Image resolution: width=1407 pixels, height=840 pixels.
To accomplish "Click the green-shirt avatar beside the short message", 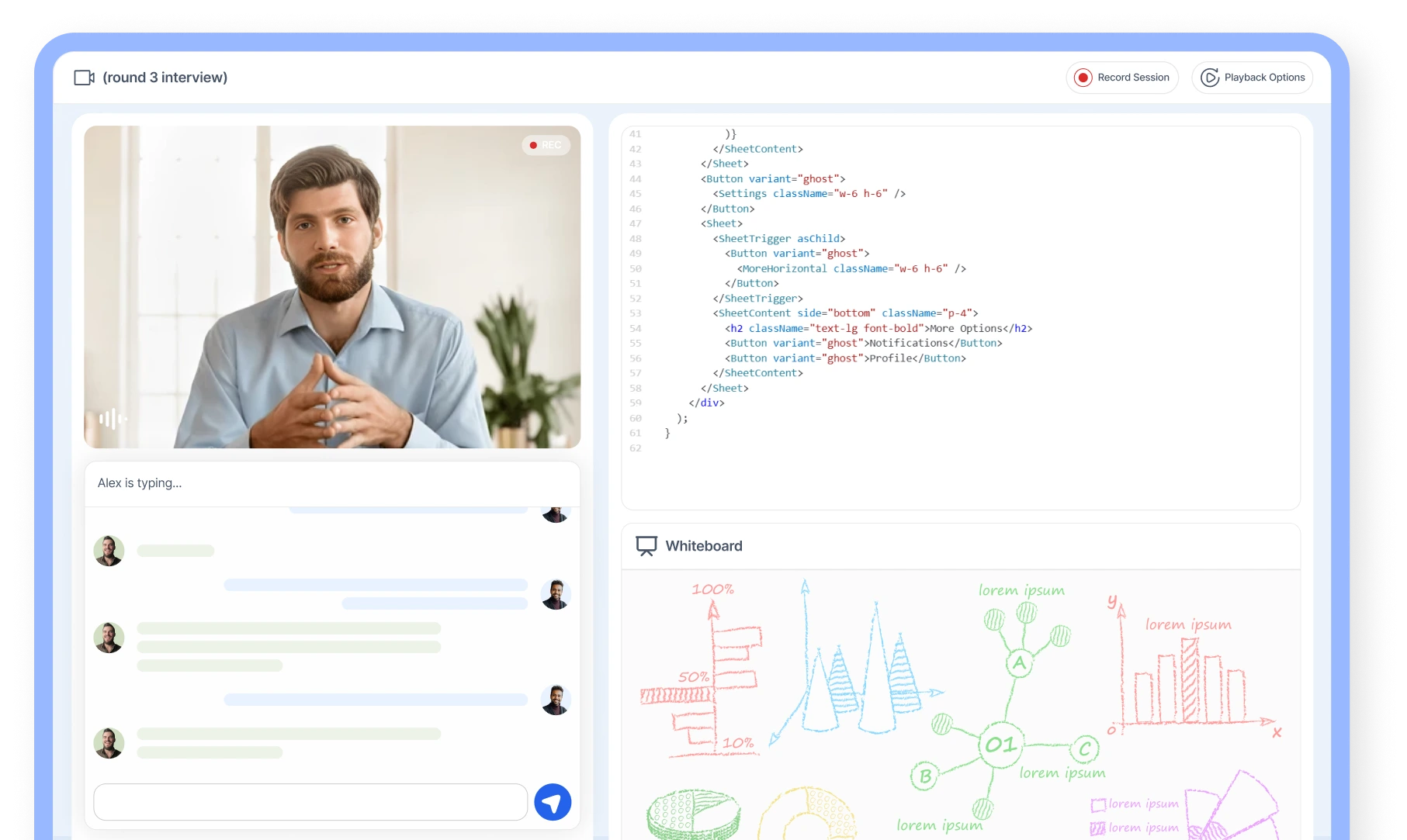I will pos(109,551).
